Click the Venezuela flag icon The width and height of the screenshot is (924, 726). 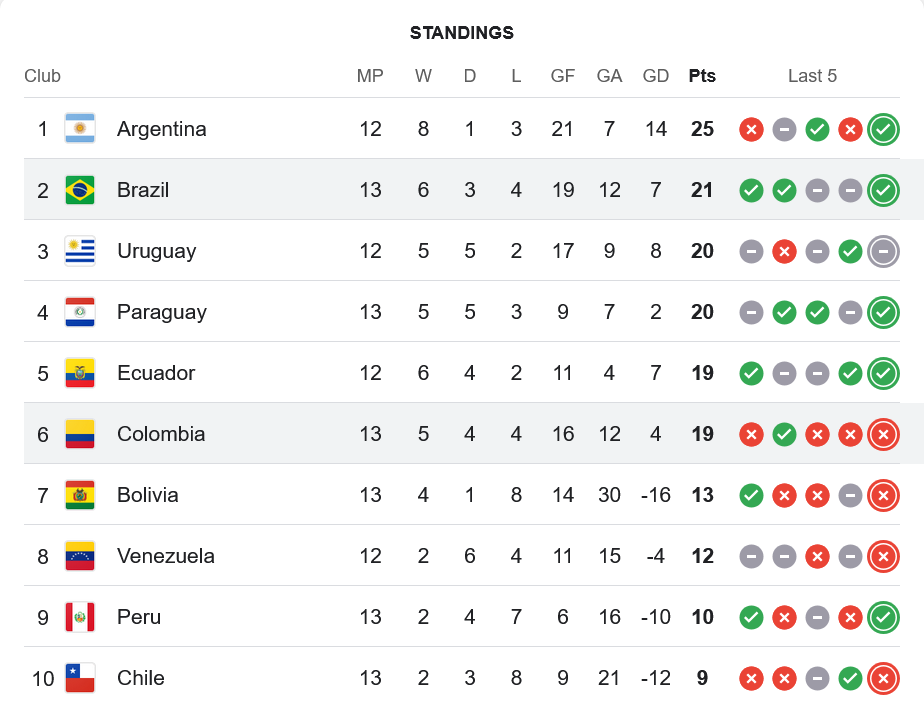[x=80, y=556]
